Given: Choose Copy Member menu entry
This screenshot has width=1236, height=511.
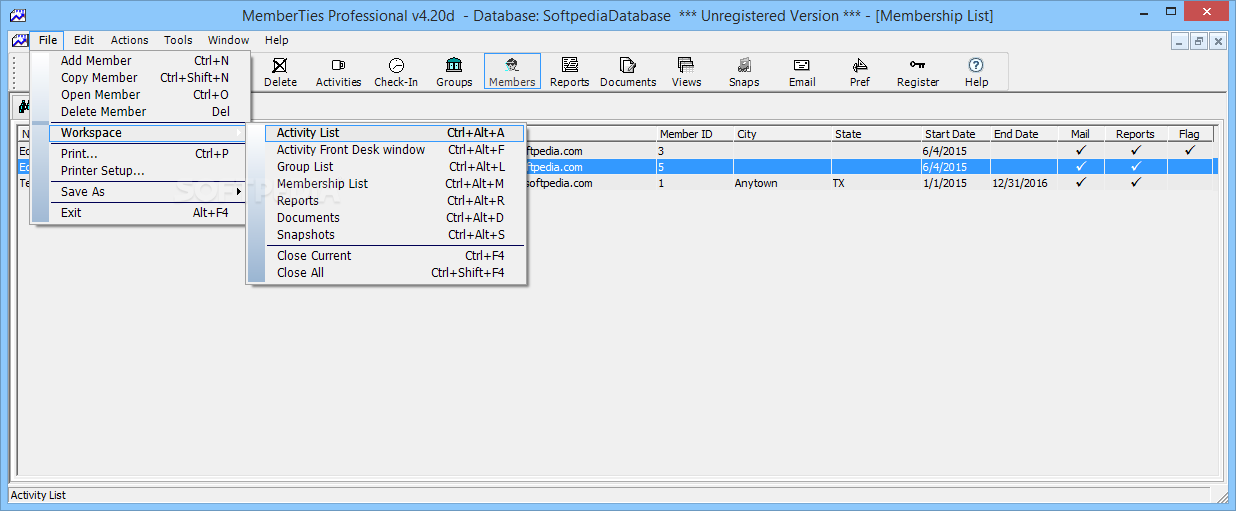Looking at the screenshot, I should pyautogui.click(x=148, y=77).
